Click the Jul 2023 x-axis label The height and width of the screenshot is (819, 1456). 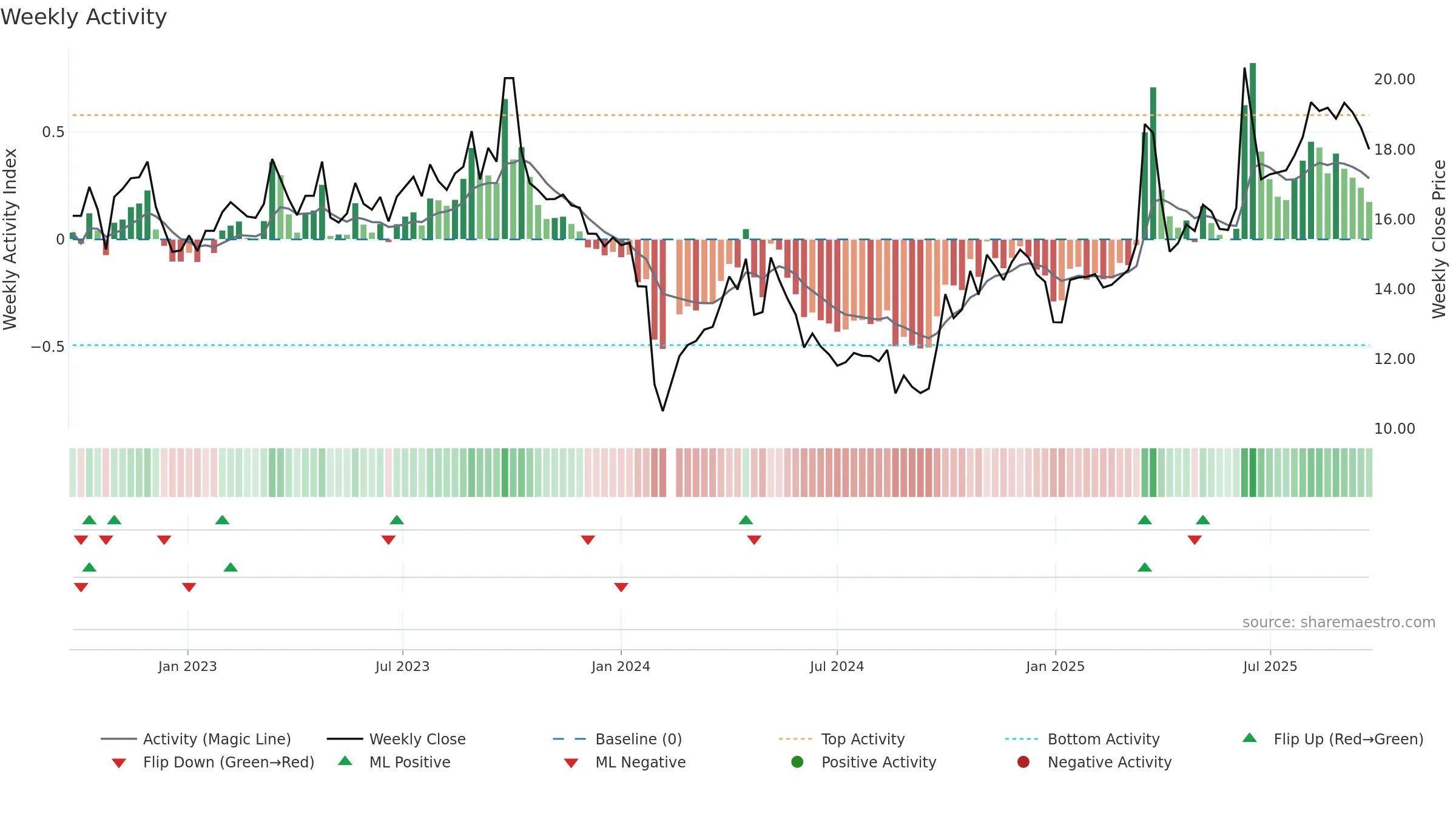coord(402,666)
